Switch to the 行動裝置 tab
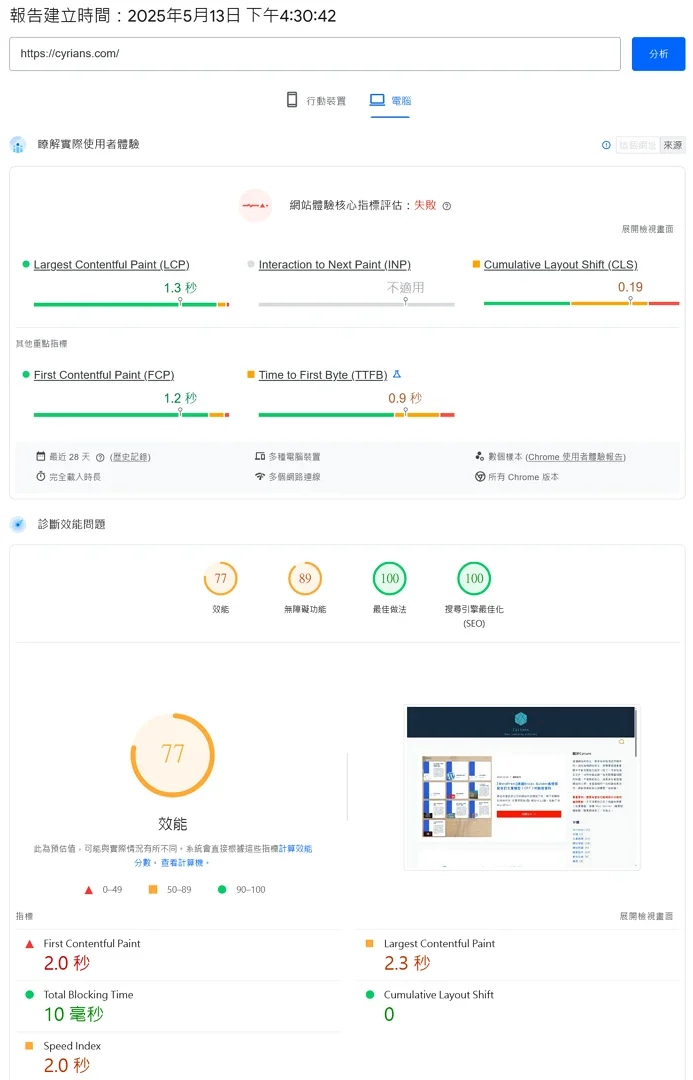Screen dimensions: 693x1080 click(316, 101)
